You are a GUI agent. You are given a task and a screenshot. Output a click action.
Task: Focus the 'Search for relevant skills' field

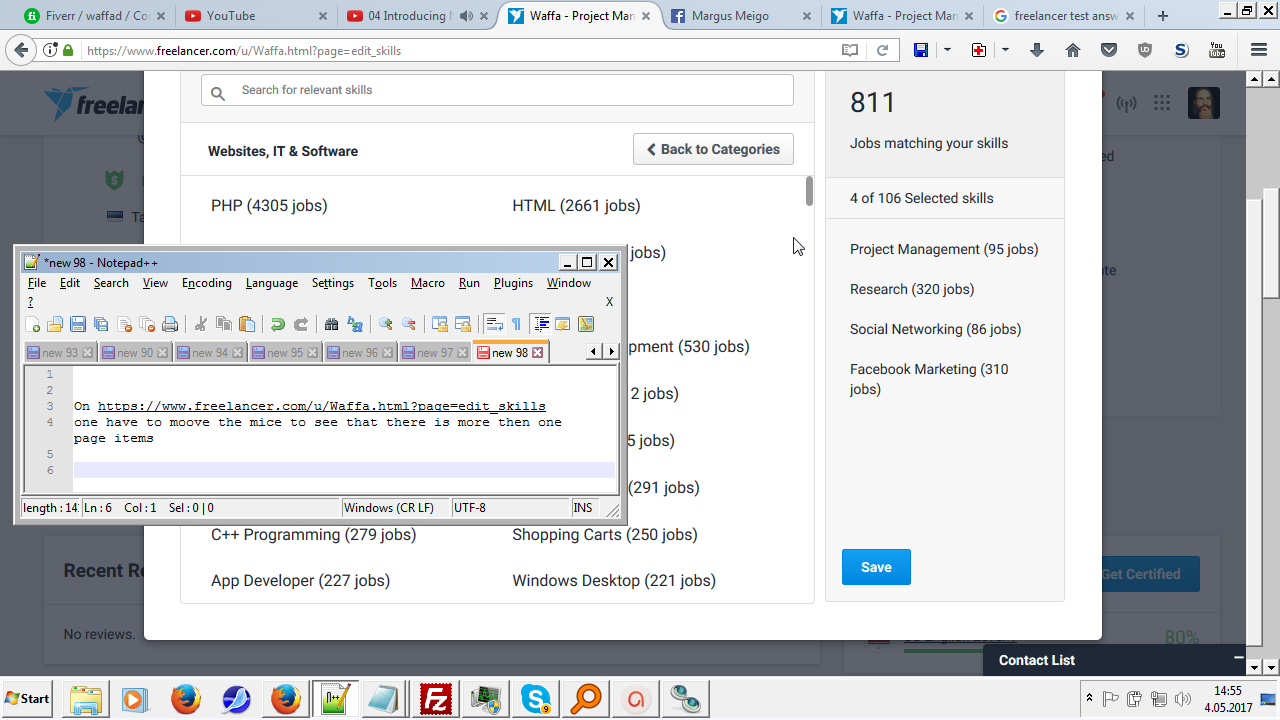[497, 90]
